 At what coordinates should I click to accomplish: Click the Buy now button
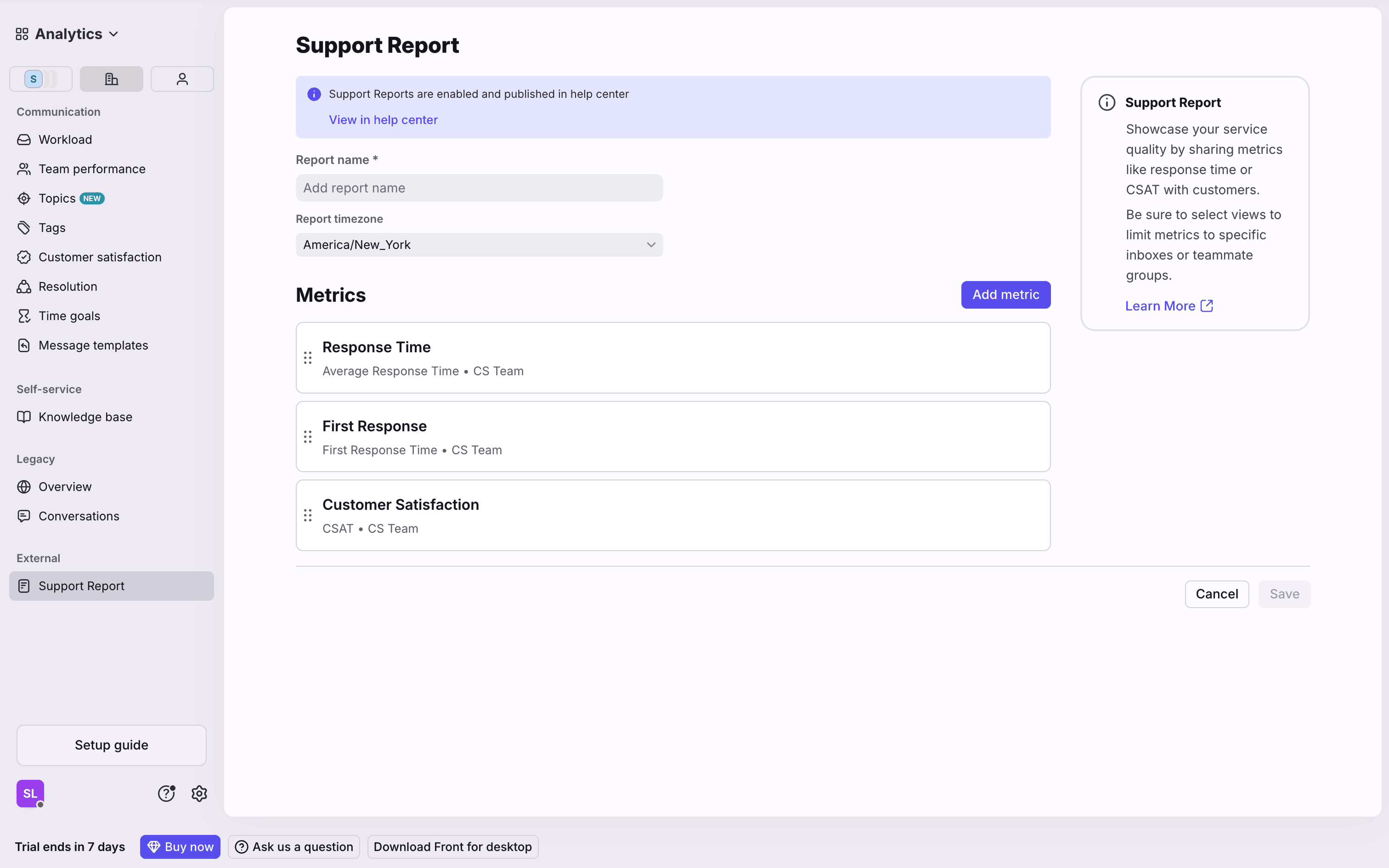coord(180,847)
